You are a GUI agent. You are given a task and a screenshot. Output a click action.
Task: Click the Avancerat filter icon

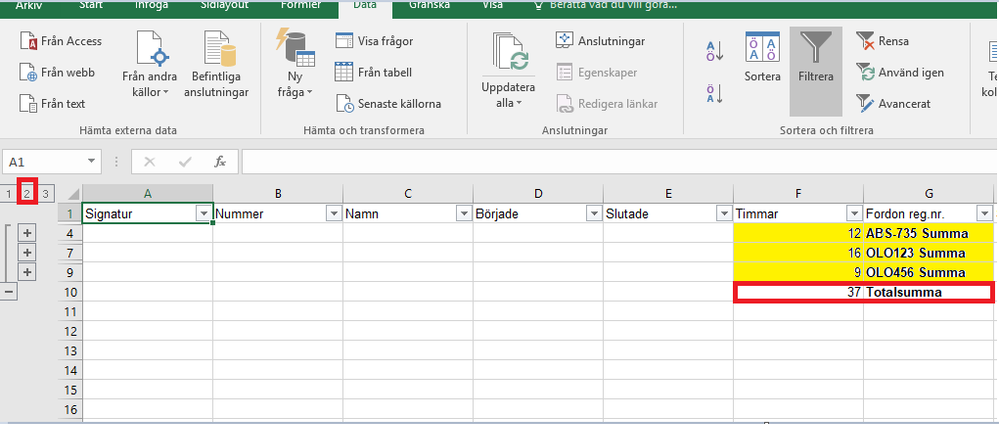click(866, 103)
